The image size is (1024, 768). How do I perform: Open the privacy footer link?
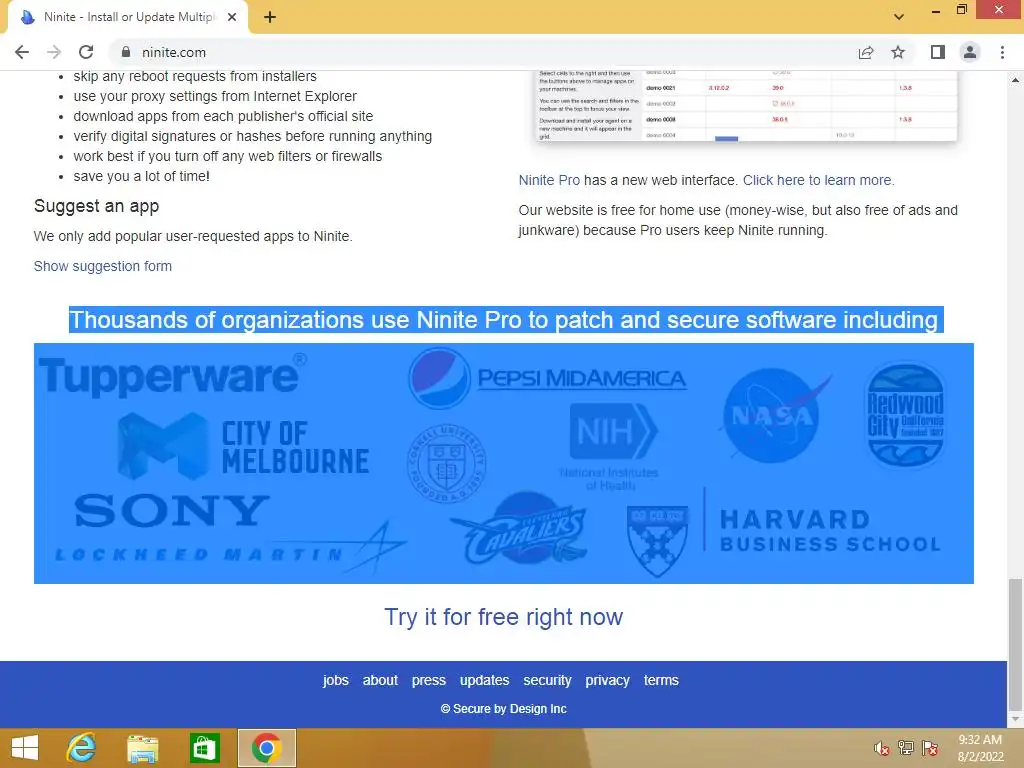607,680
